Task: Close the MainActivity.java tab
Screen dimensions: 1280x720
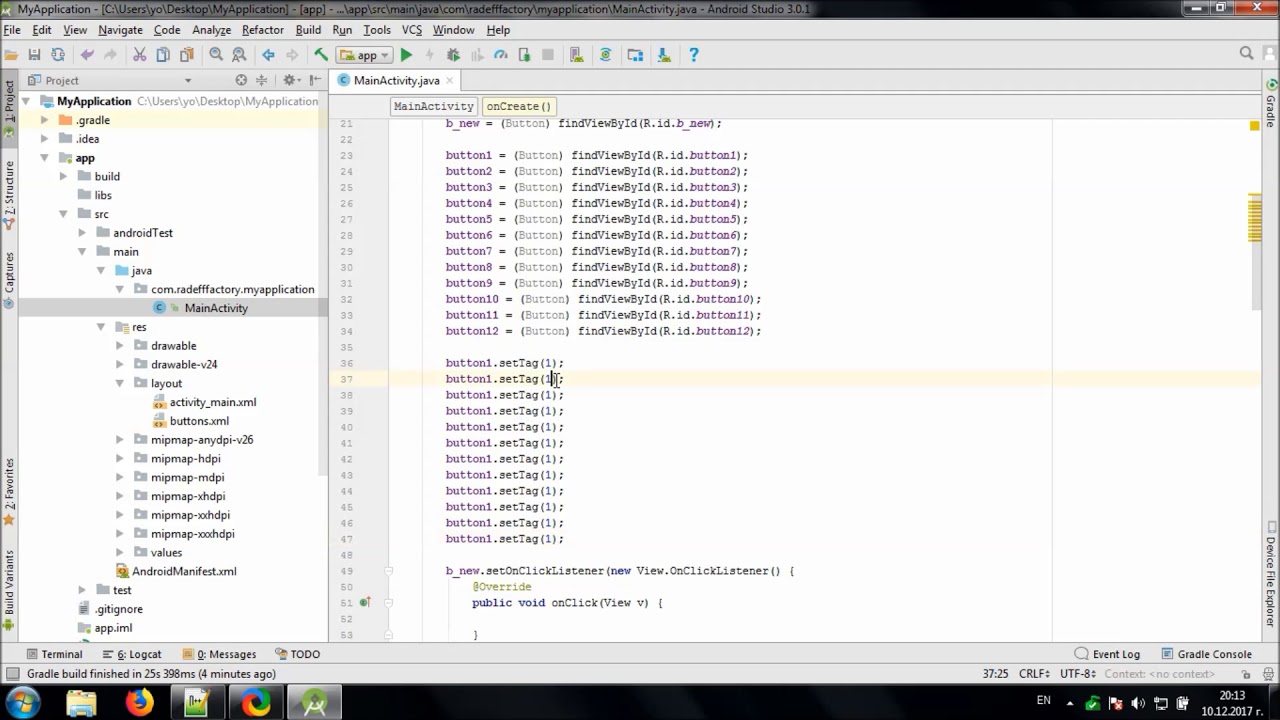Action: tap(450, 80)
